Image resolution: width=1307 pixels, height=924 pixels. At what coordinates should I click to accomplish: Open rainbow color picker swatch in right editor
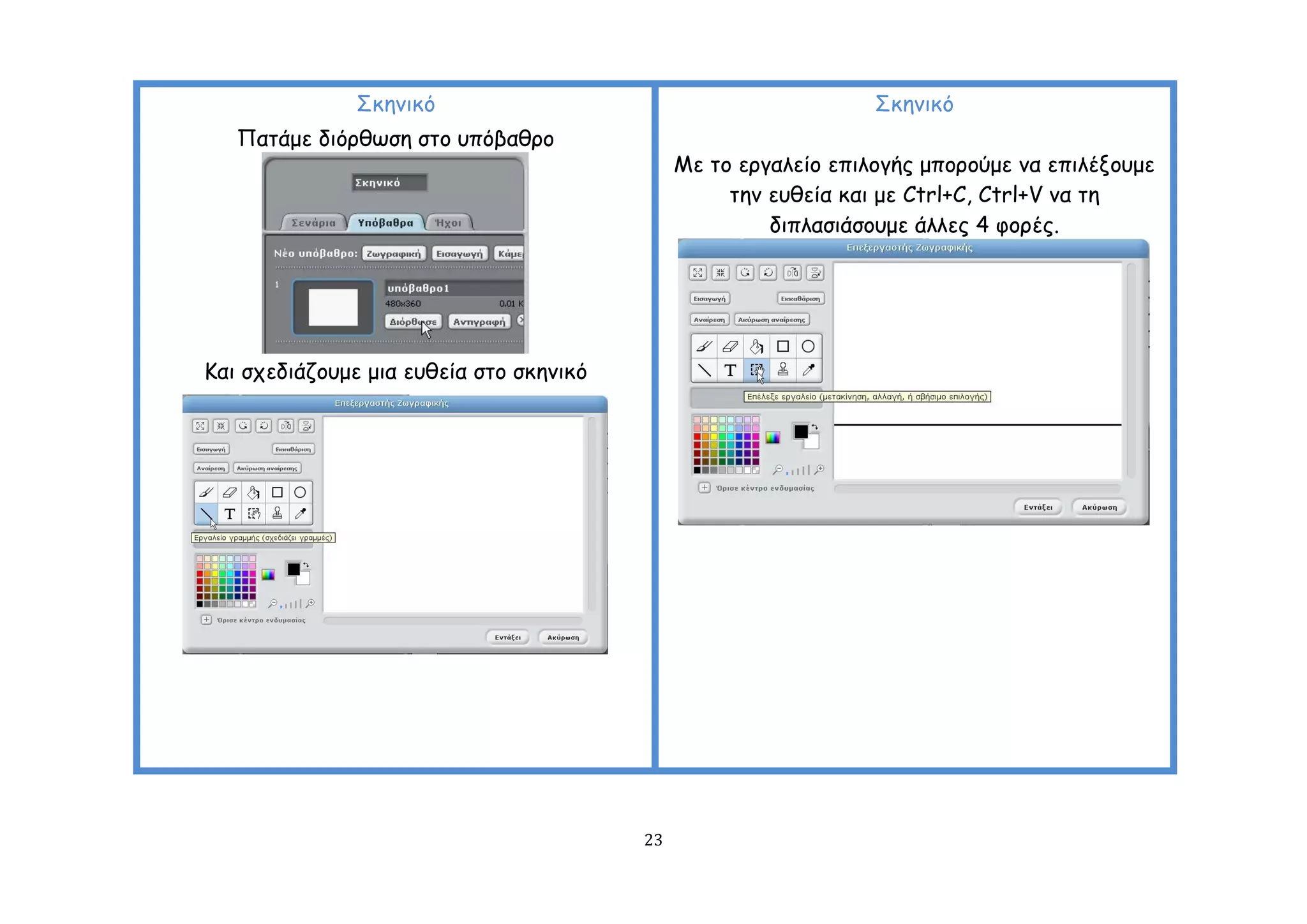pos(773,438)
